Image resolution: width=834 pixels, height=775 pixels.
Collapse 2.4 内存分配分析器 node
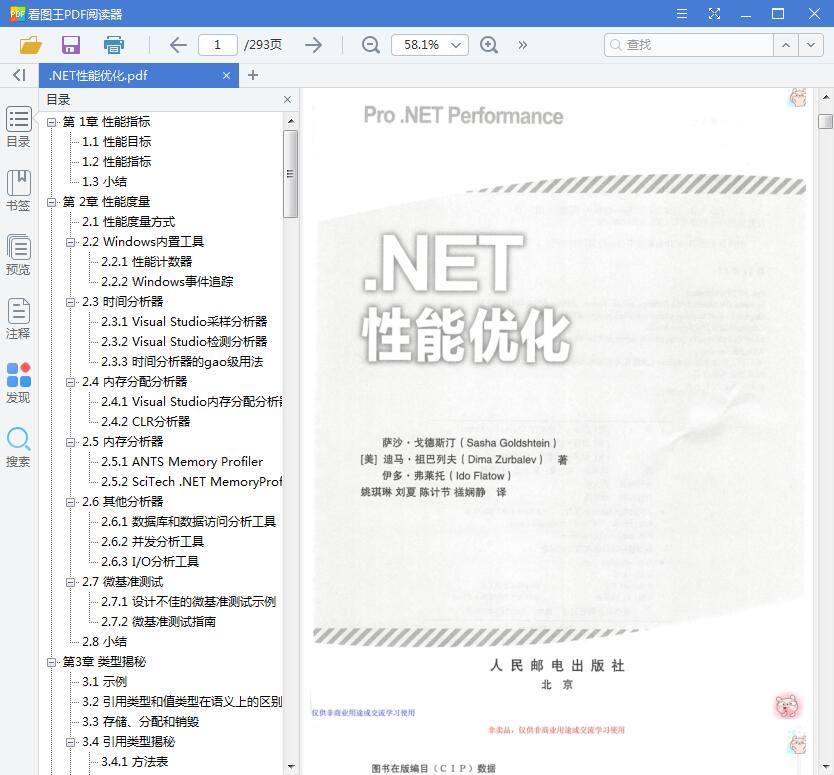(x=70, y=382)
